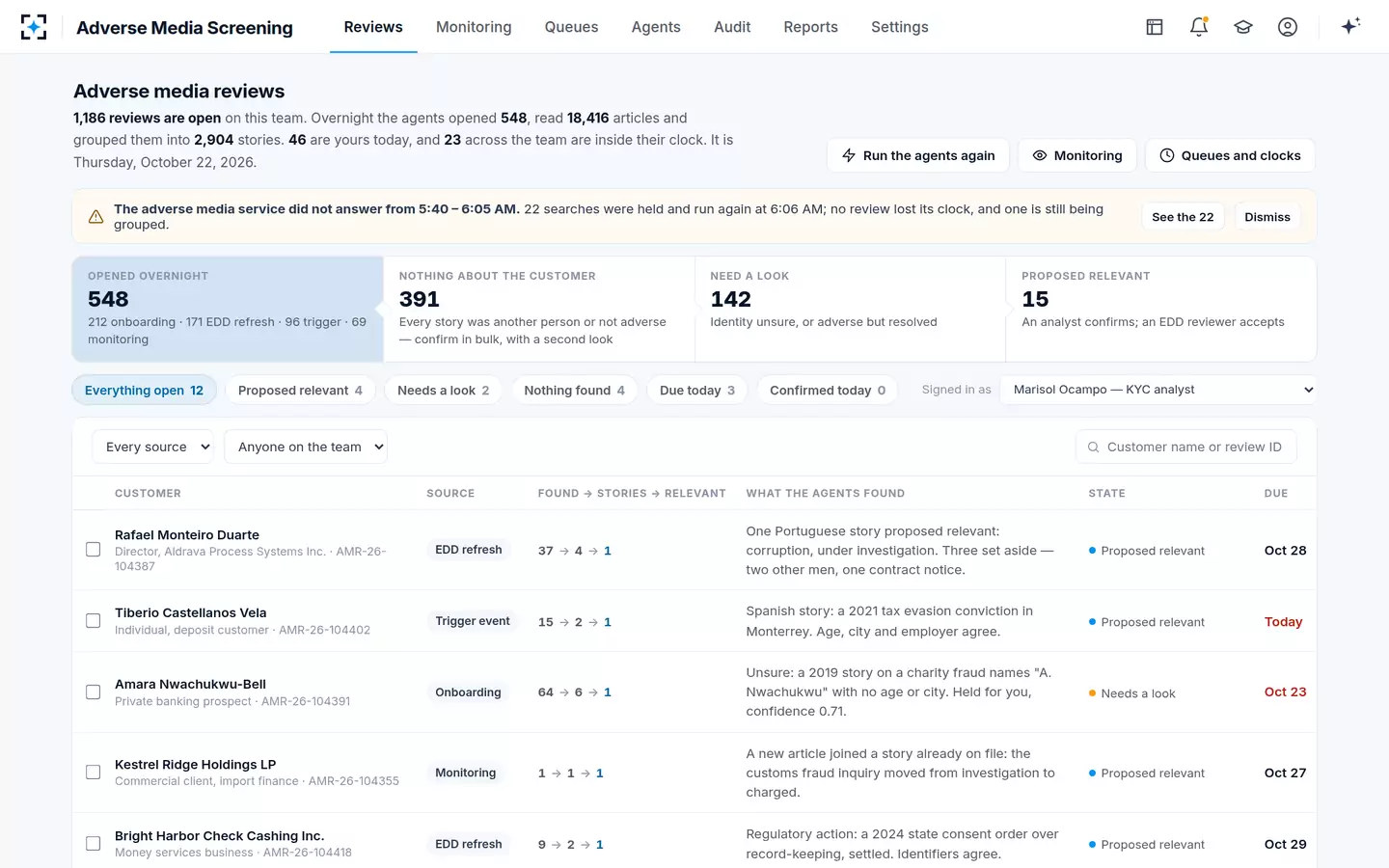Check the Amara Nwachukwu-Bell row
Viewport: 1389px width, 868px height.
[x=94, y=692]
